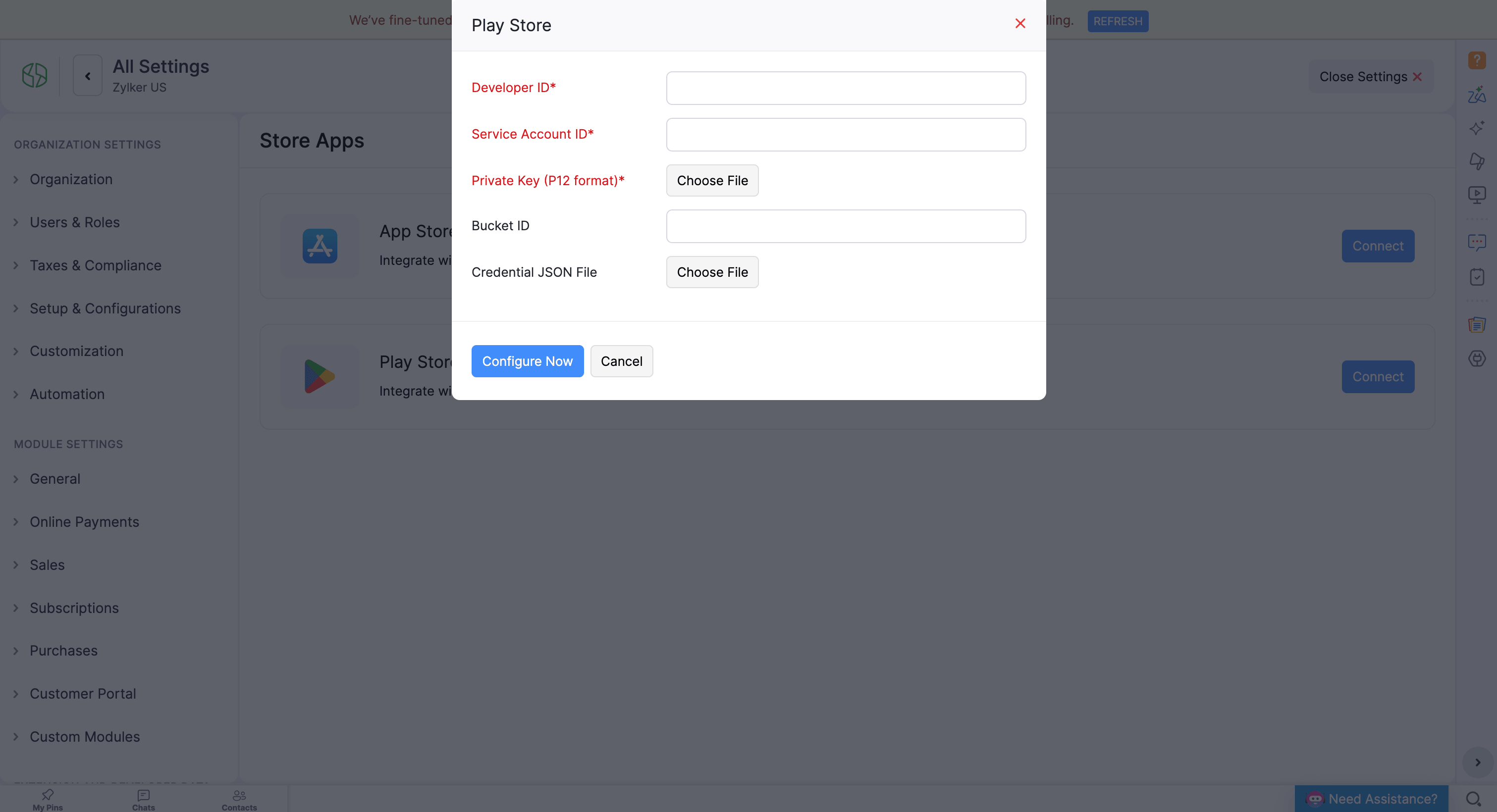Go back using the All Settings arrow

(88, 76)
